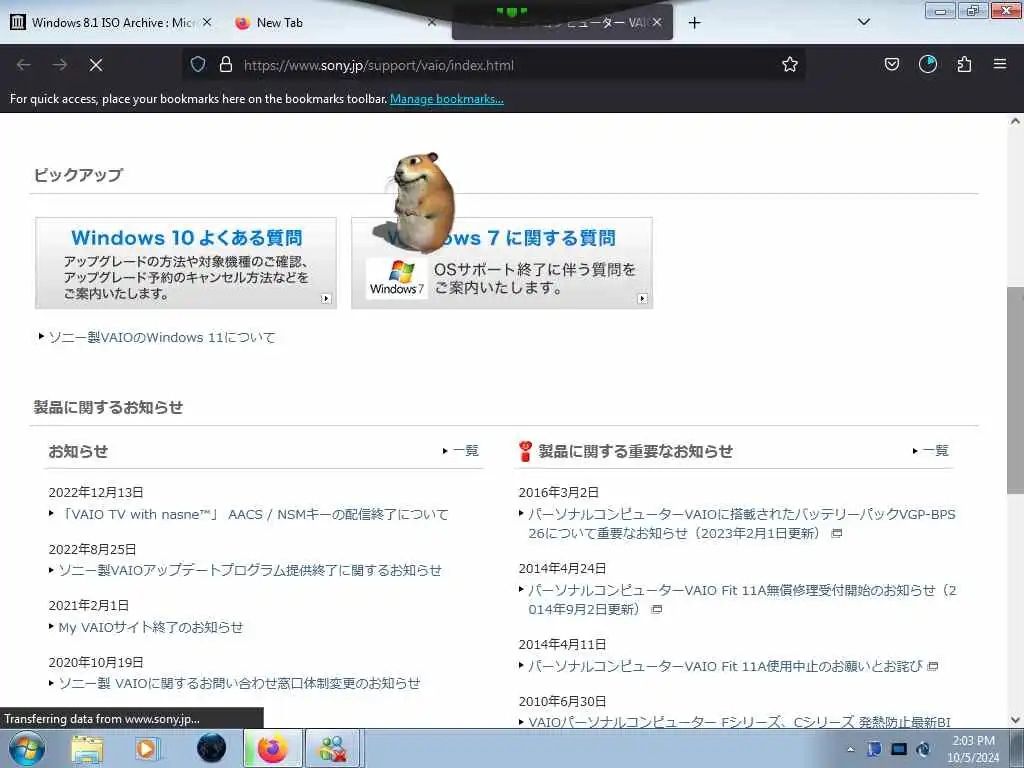Close the Windows 8.1 ISO Archive tab
The image size is (1024, 768).
pos(206,22)
